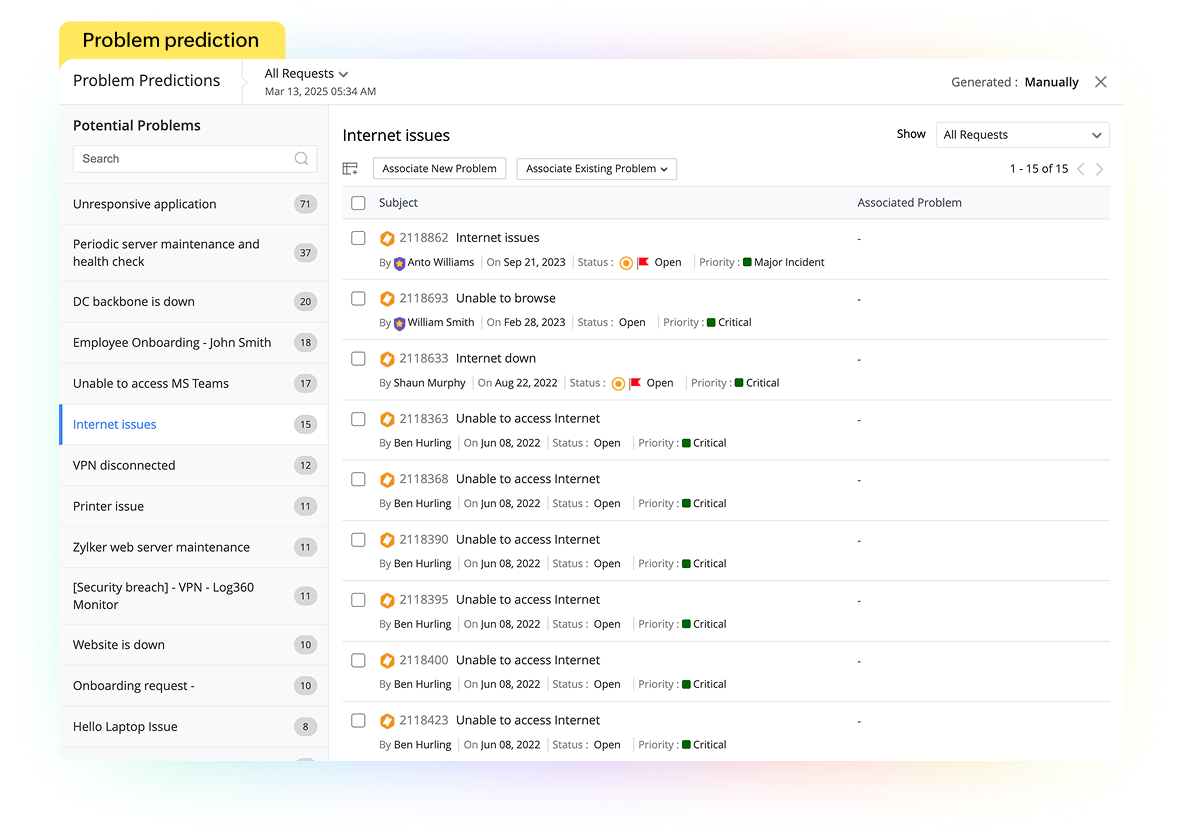Expand the All Requests header dropdown
The width and height of the screenshot is (1183, 835).
(x=306, y=73)
